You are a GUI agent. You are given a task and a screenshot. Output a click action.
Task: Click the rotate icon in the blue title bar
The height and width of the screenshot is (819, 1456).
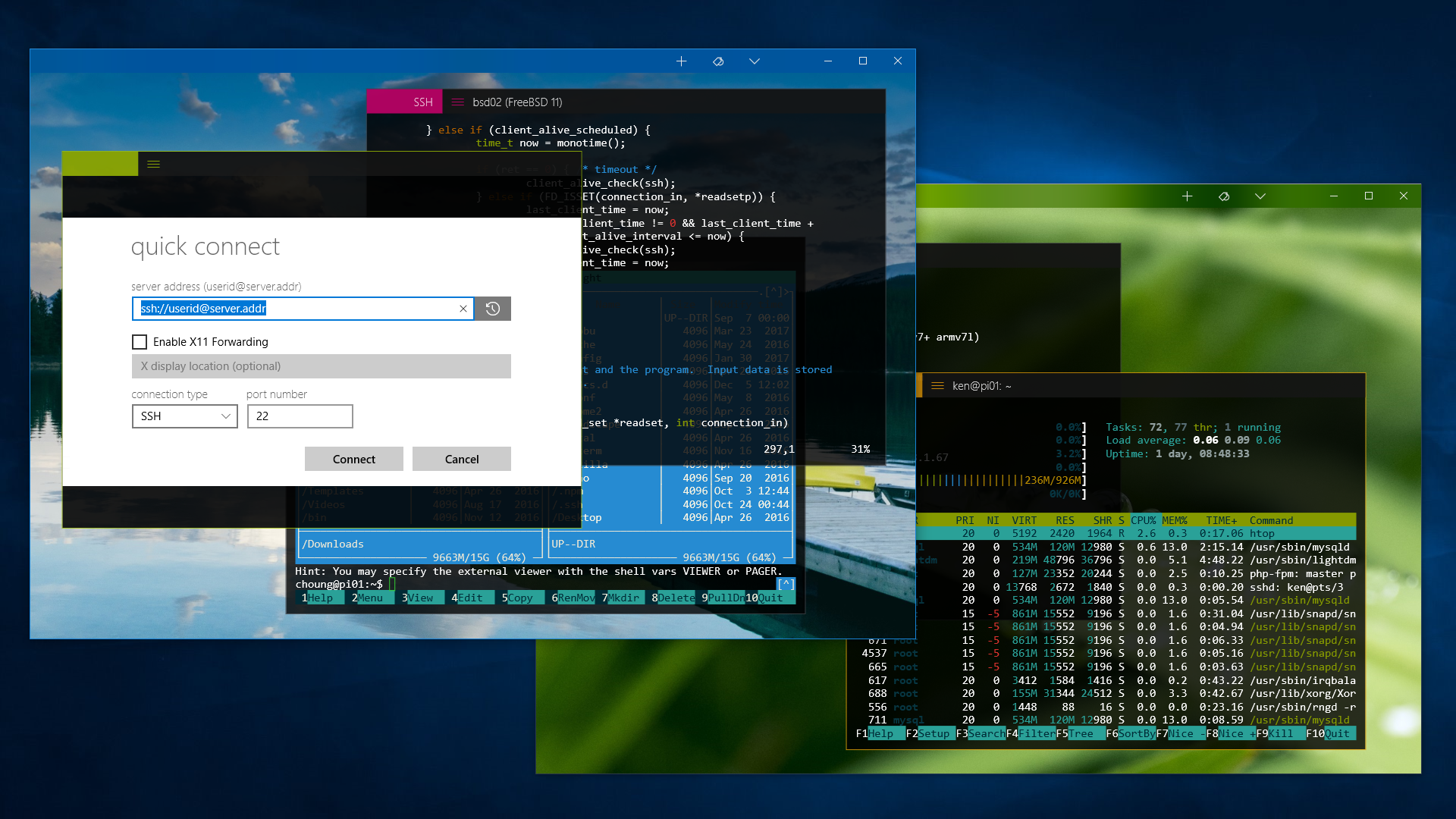717,61
